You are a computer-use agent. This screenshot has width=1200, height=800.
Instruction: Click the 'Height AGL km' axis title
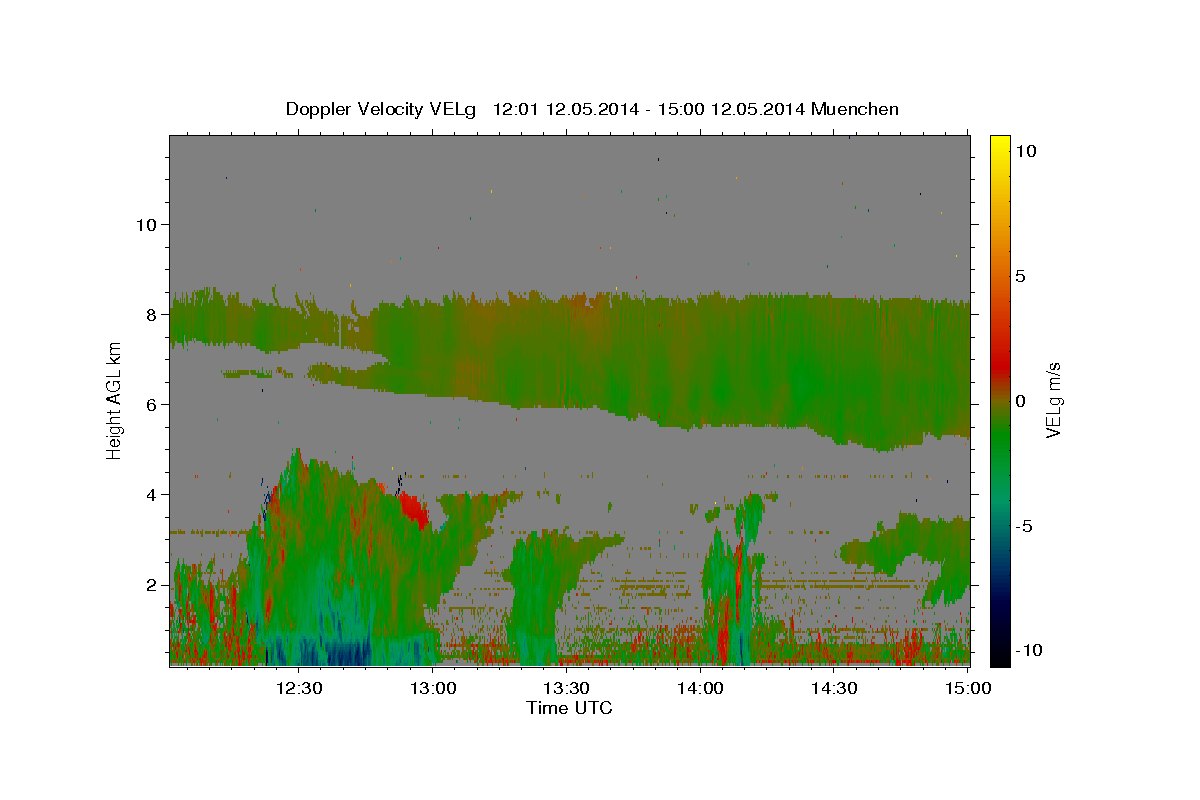coord(115,400)
